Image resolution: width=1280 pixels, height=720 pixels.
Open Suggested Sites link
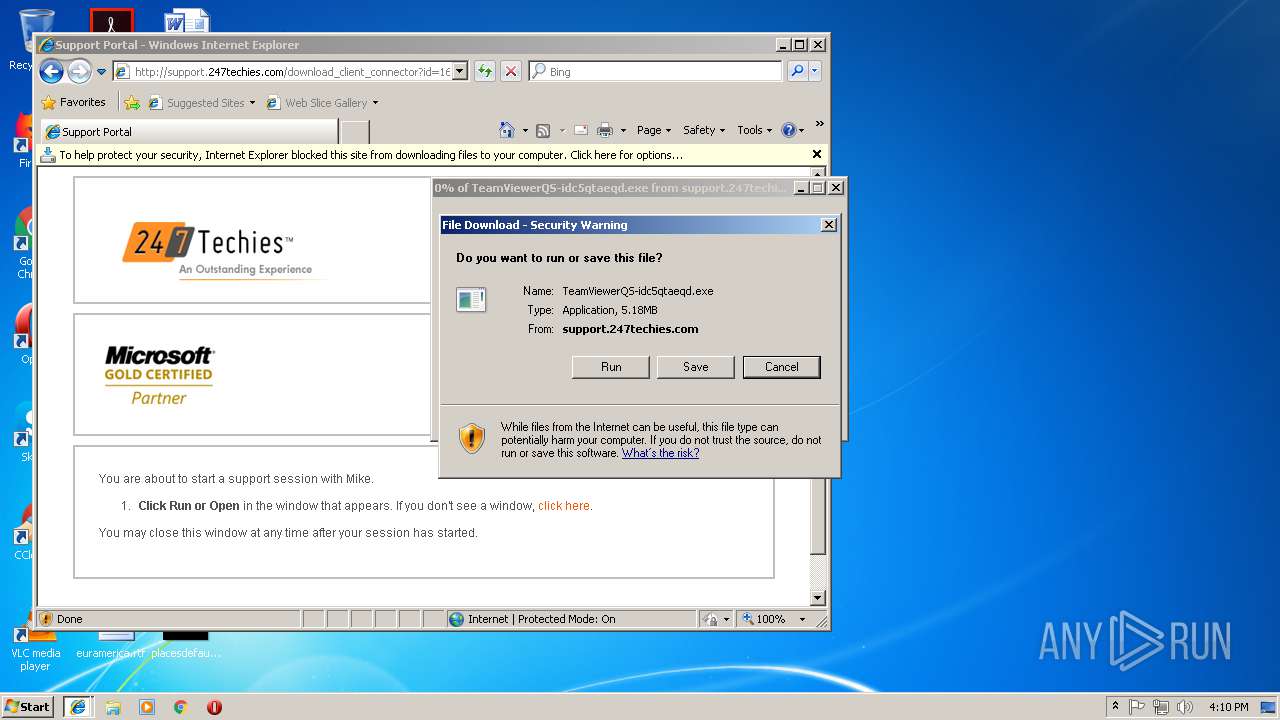201,102
